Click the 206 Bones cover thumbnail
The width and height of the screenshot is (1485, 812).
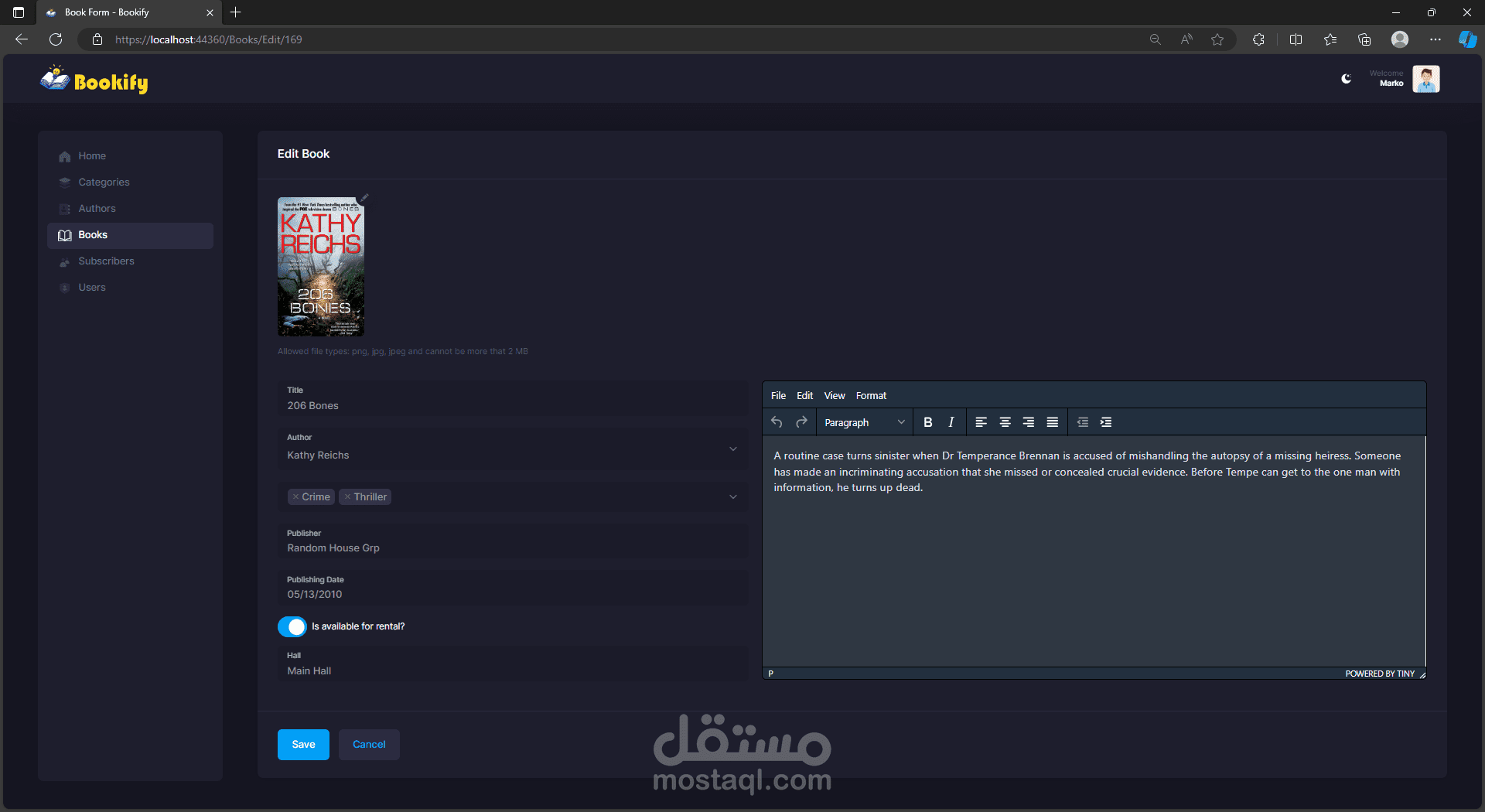[x=321, y=267]
